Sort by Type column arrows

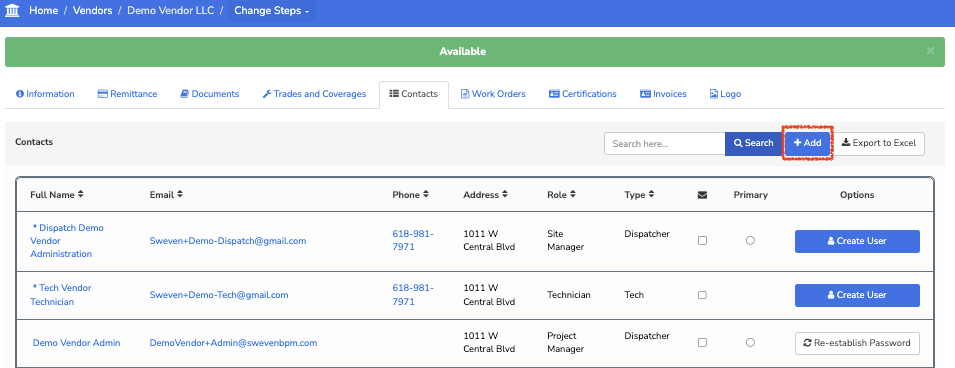(x=651, y=194)
